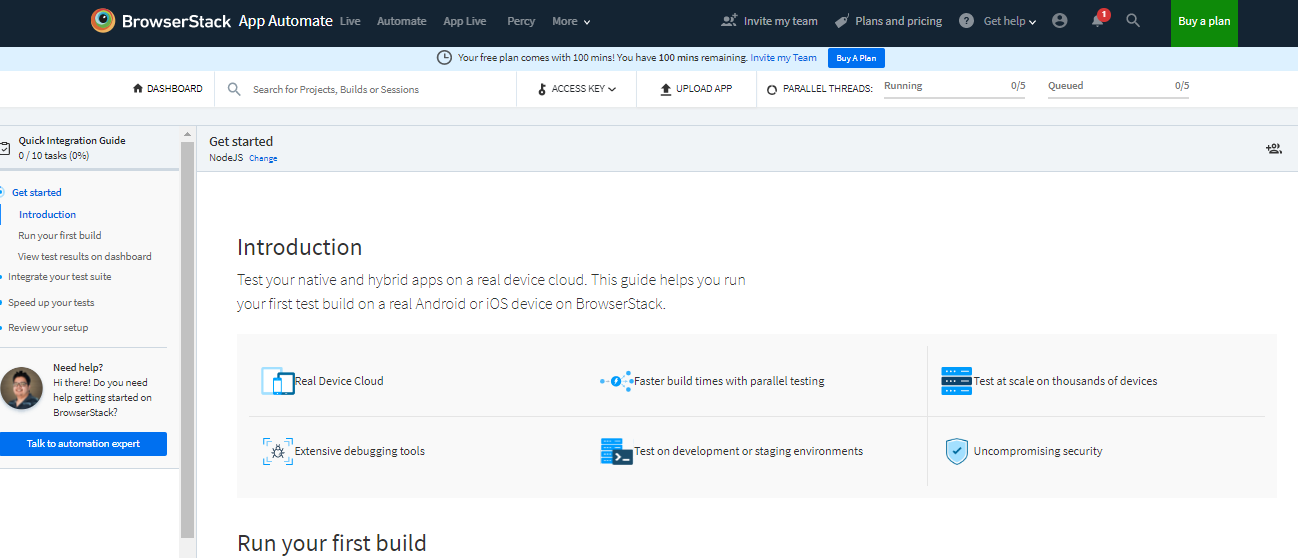Click the Real Device Cloud icon

(x=278, y=381)
